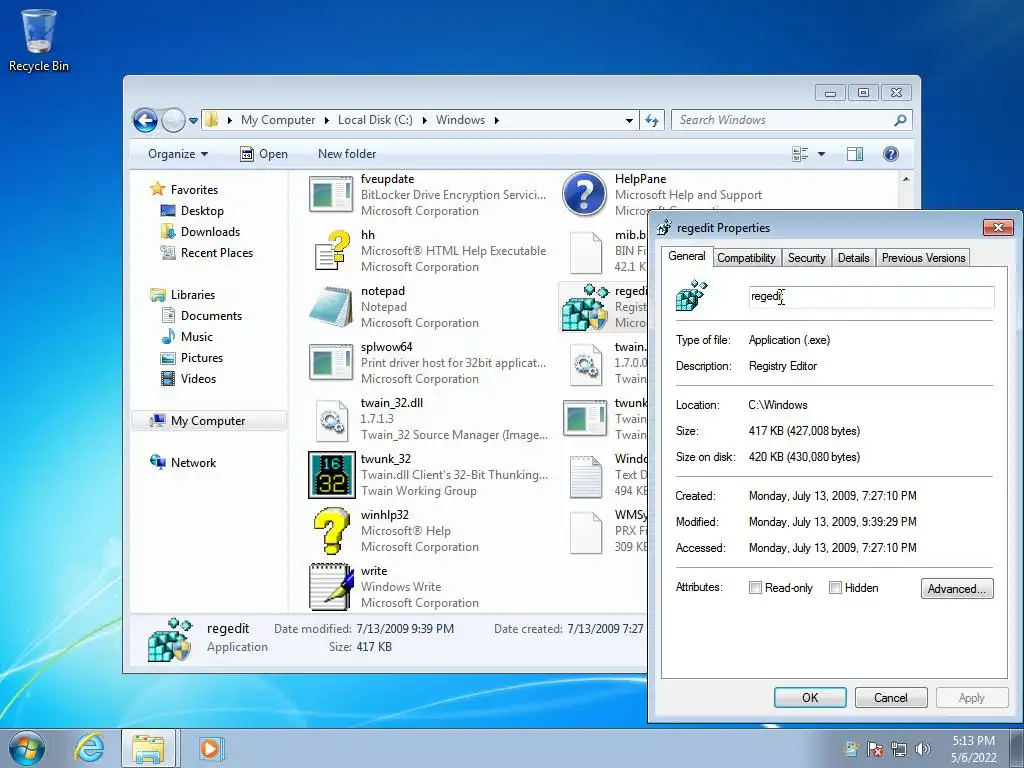Open the Organize dropdown menu
This screenshot has height=768, width=1024.
click(178, 154)
